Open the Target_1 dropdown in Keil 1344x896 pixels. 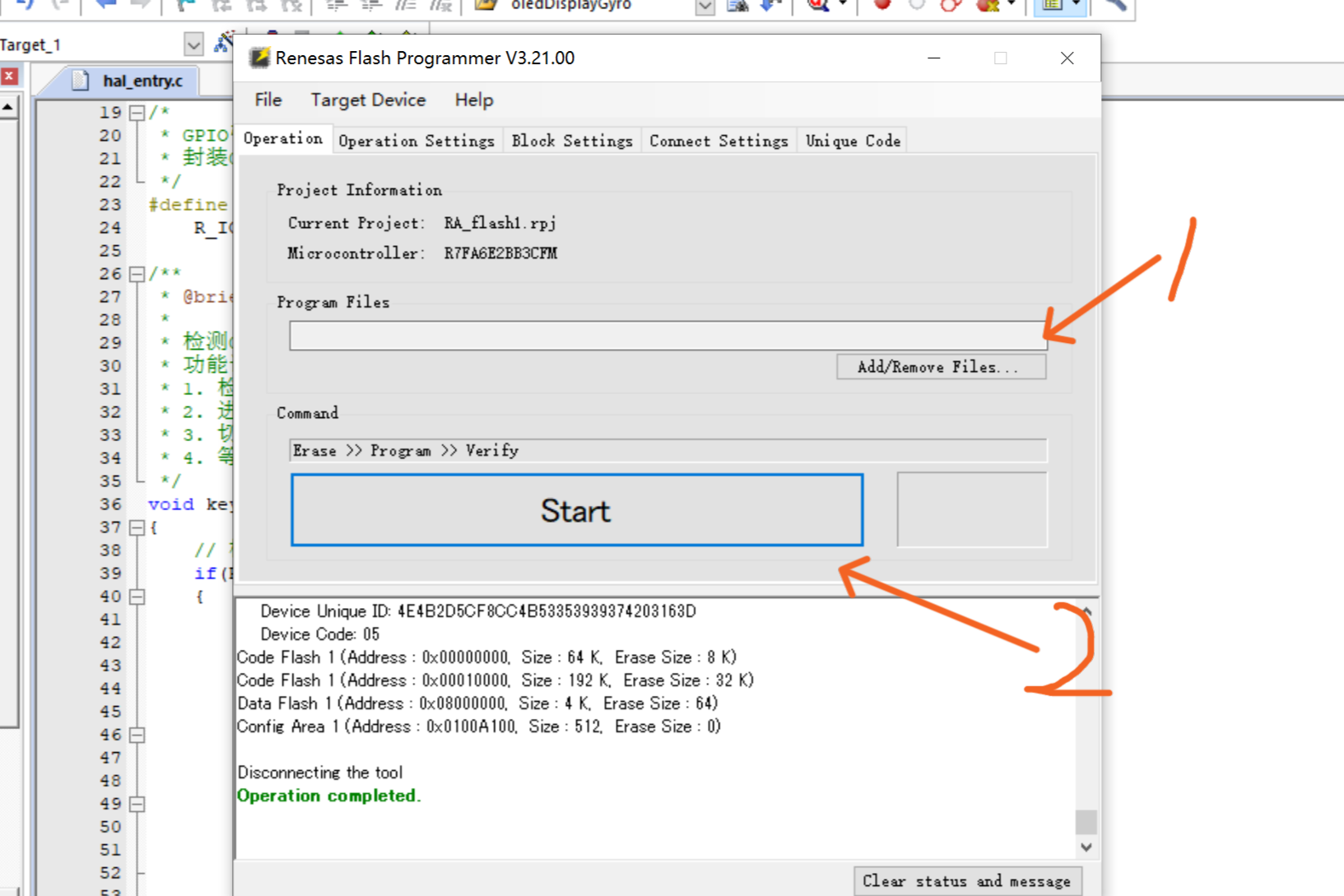click(x=193, y=44)
